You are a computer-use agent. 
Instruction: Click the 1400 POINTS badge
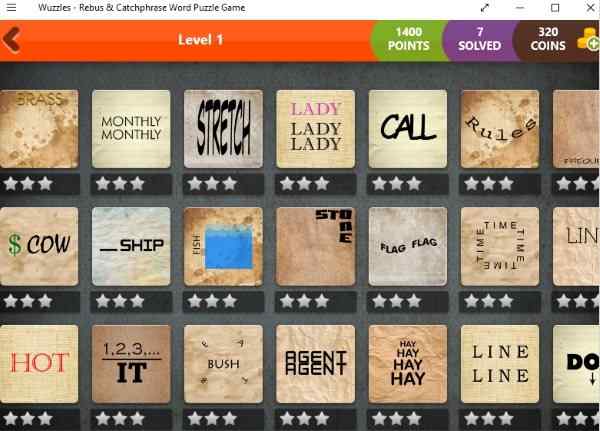coord(408,39)
